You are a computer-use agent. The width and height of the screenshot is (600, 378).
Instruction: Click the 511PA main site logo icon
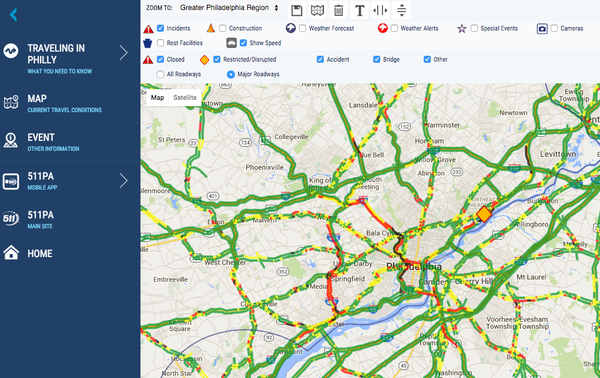[x=11, y=218]
